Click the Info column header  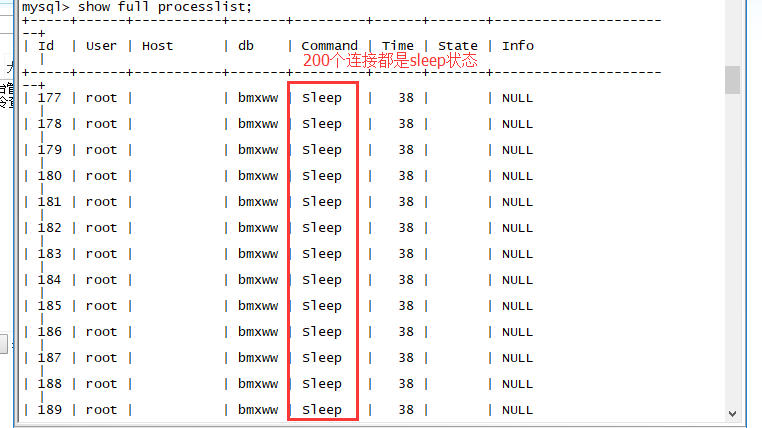(x=518, y=46)
